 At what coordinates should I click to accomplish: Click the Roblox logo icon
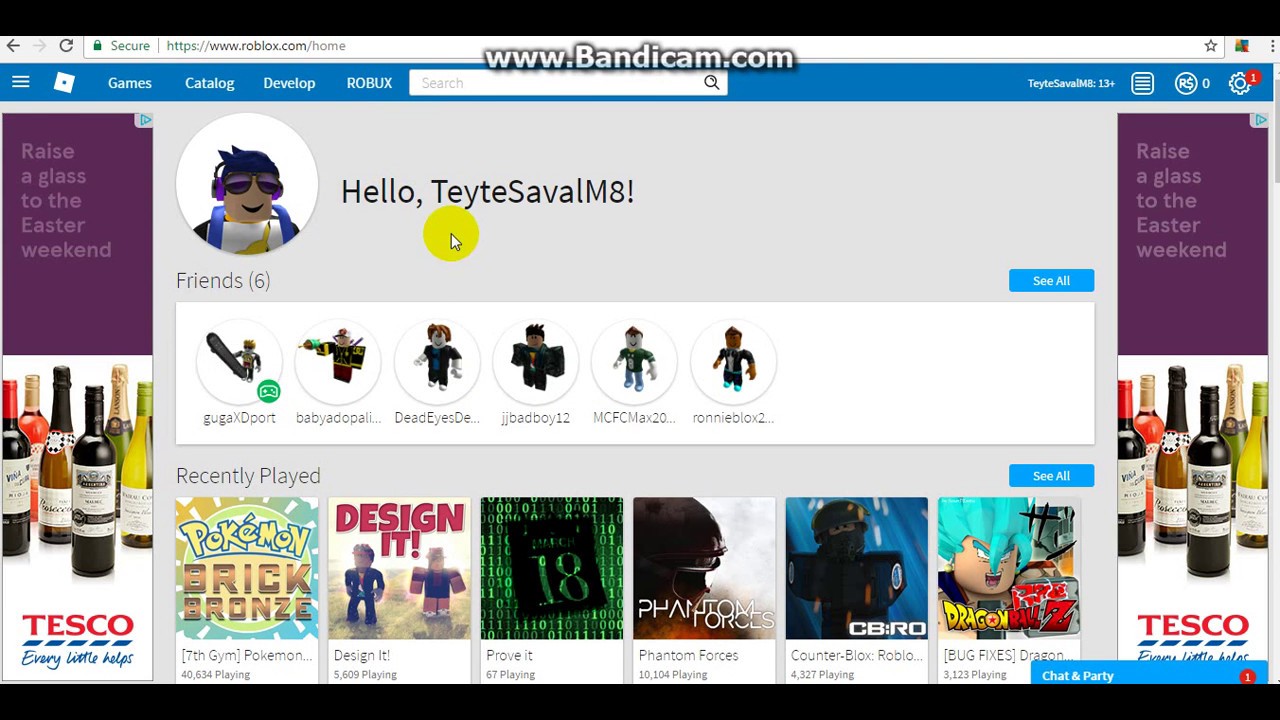(x=64, y=83)
